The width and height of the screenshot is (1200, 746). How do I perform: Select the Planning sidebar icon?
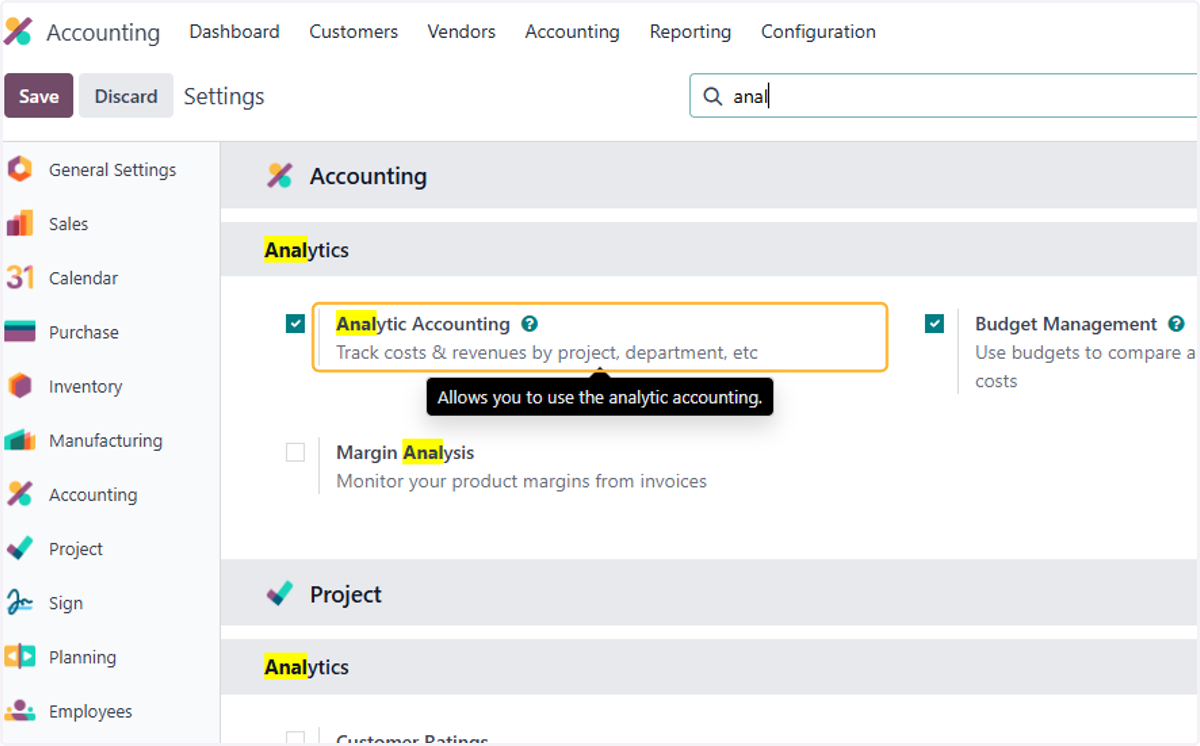(20, 657)
